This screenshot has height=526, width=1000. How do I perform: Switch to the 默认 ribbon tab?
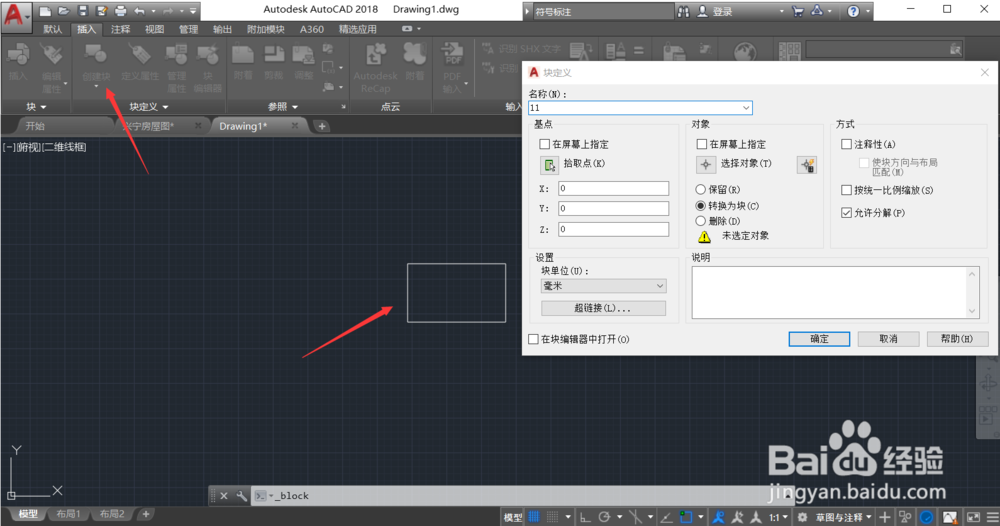(x=53, y=29)
